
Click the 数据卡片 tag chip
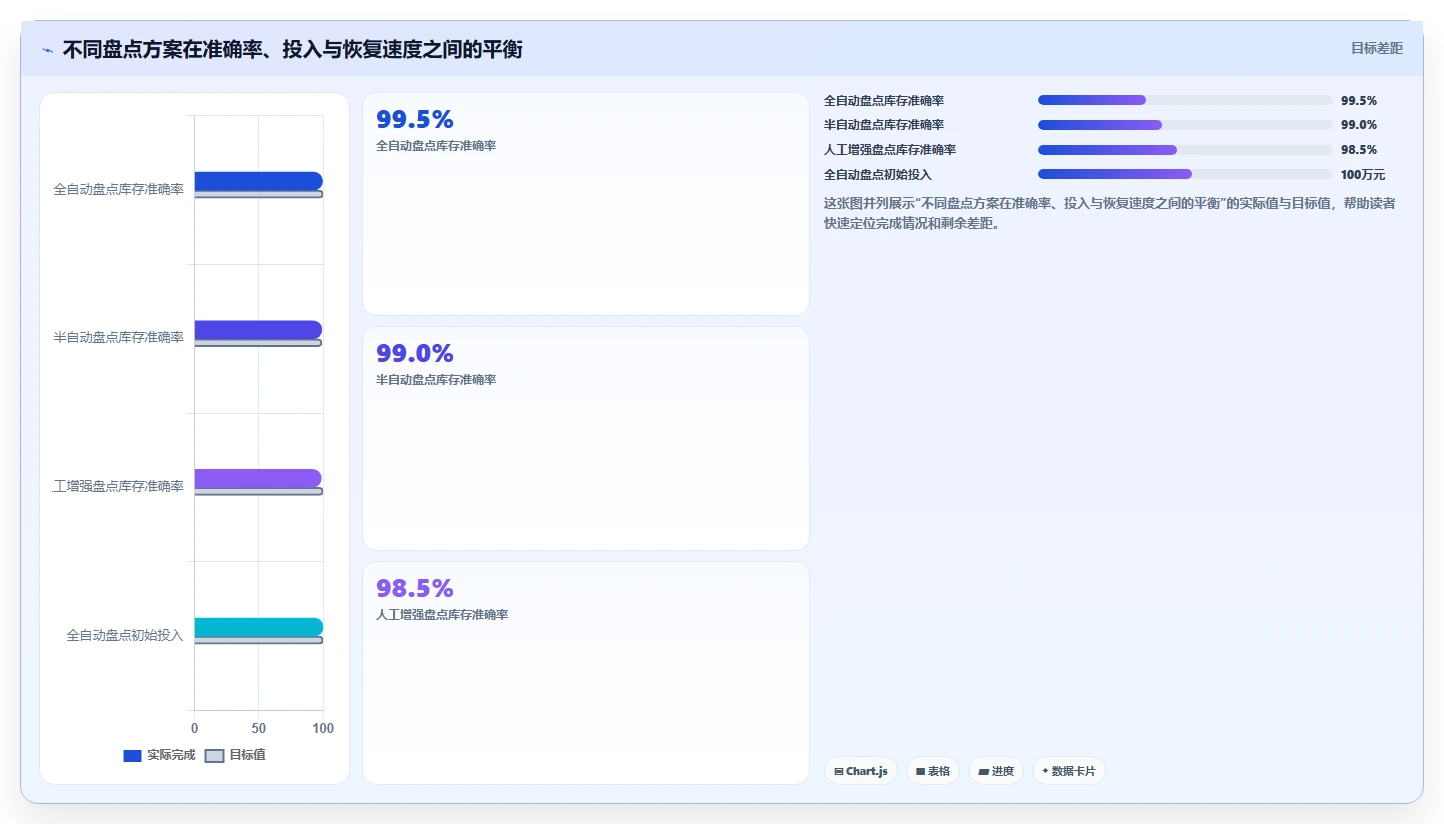(1069, 771)
